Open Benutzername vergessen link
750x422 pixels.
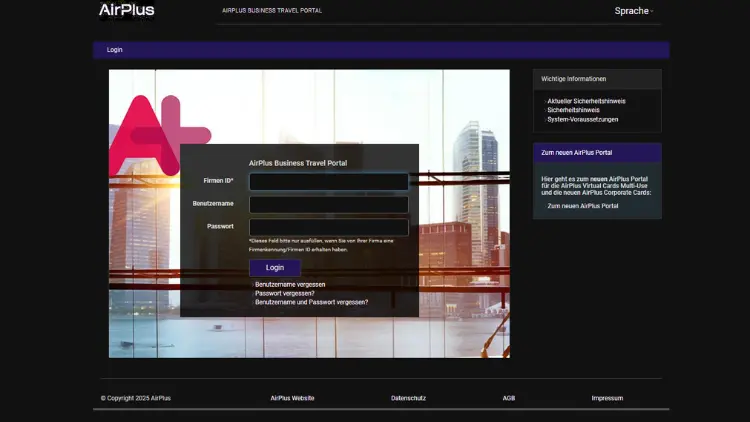(290, 284)
